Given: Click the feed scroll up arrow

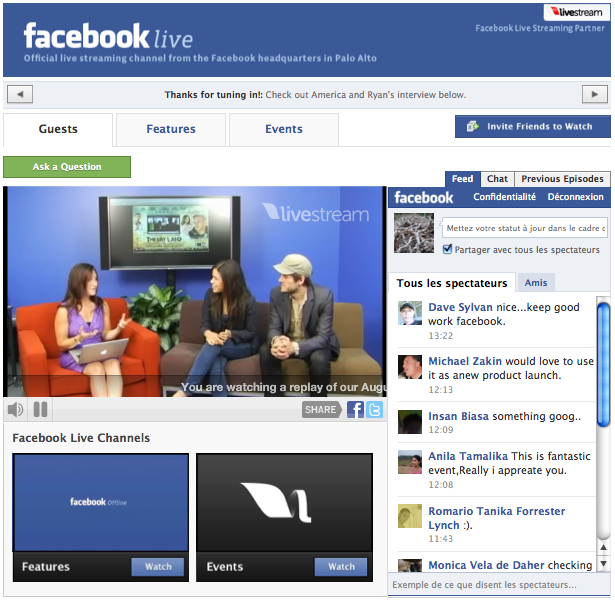Looking at the screenshot, I should click(x=603, y=547).
